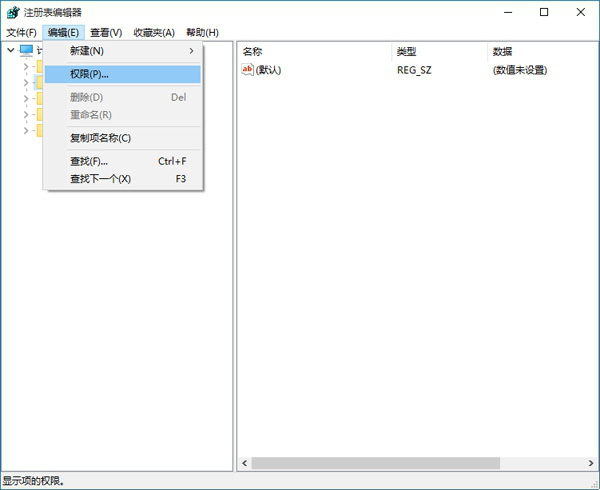The height and width of the screenshot is (490, 600).
Task: Click the horizontal scrollbar thumb
Action: click(375, 463)
